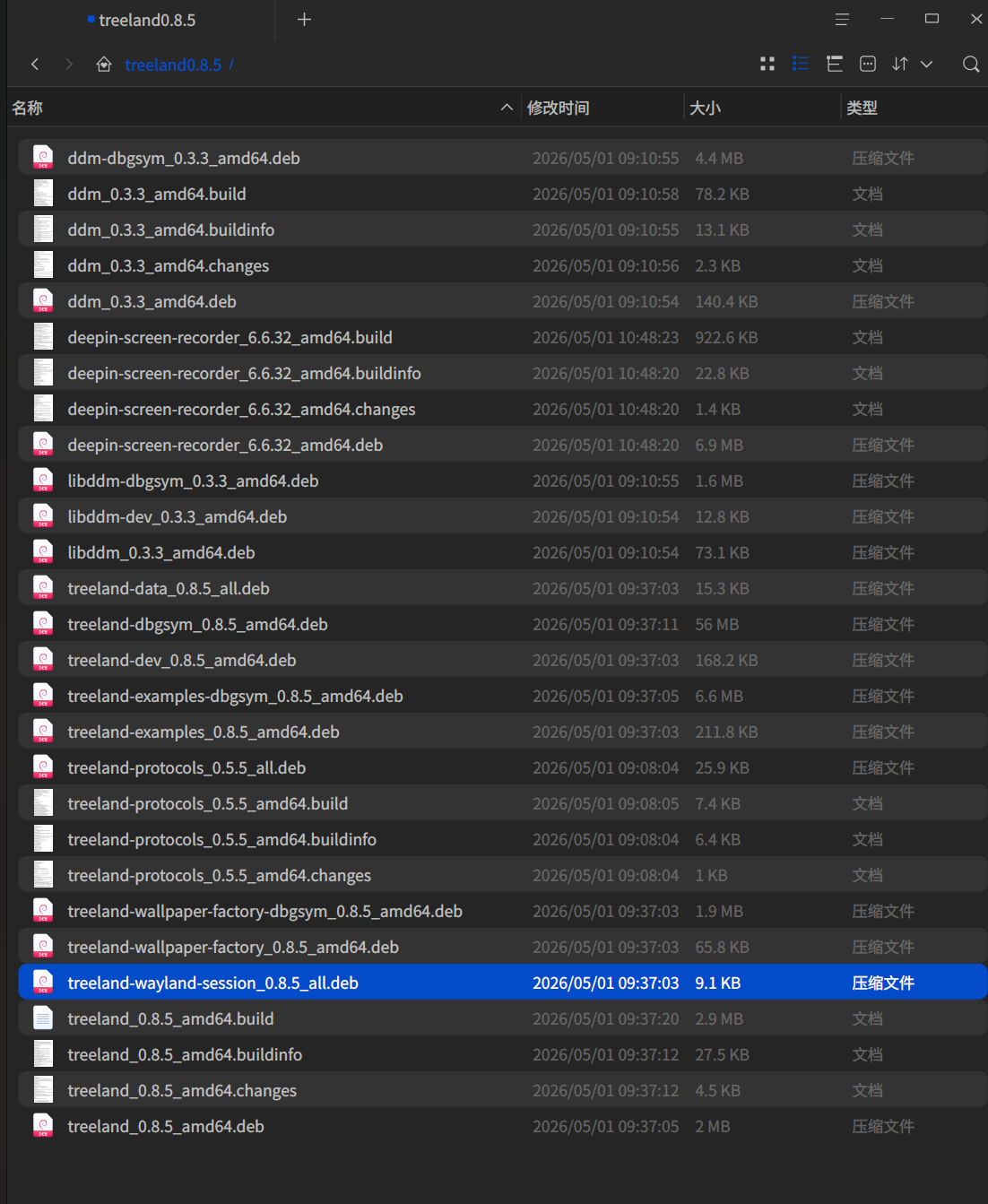Add a new tab

tap(304, 19)
